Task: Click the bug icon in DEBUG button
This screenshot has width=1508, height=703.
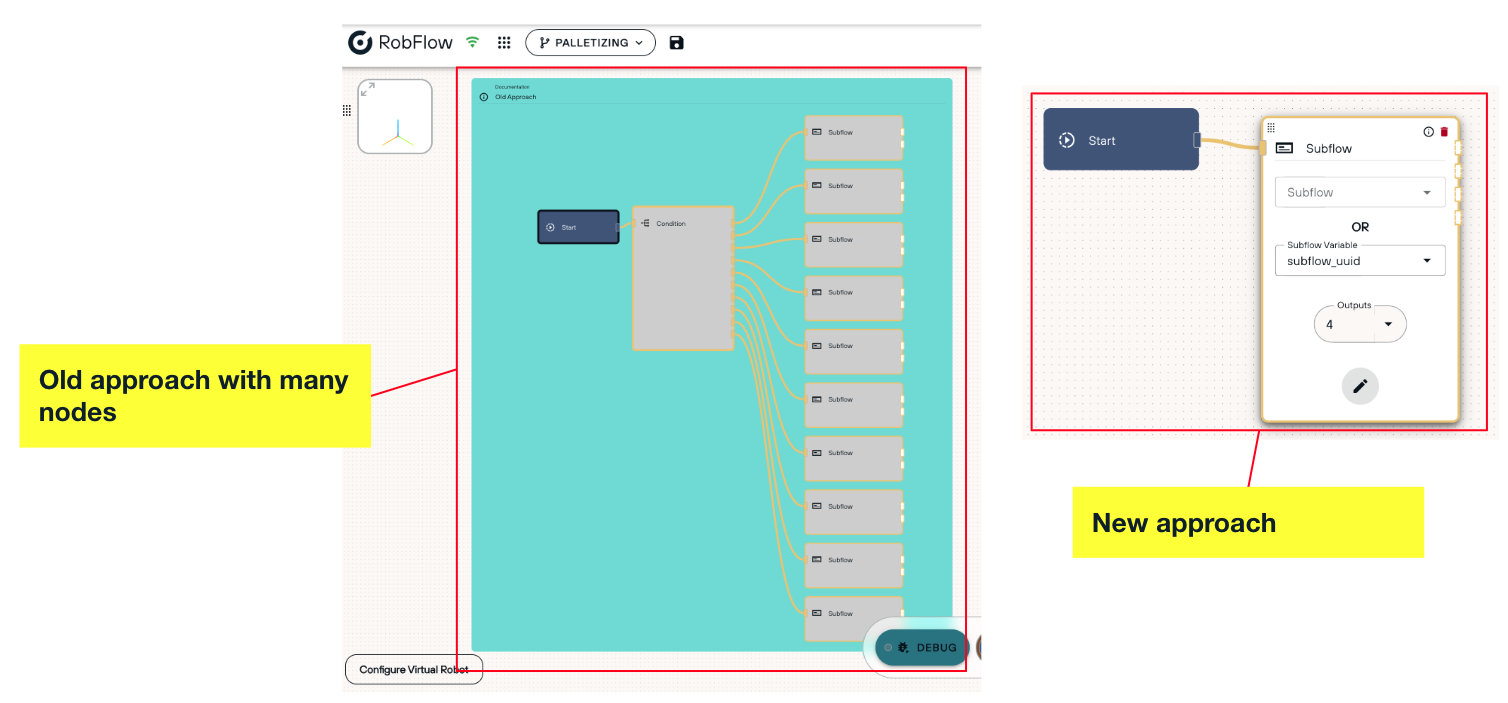Action: (903, 647)
